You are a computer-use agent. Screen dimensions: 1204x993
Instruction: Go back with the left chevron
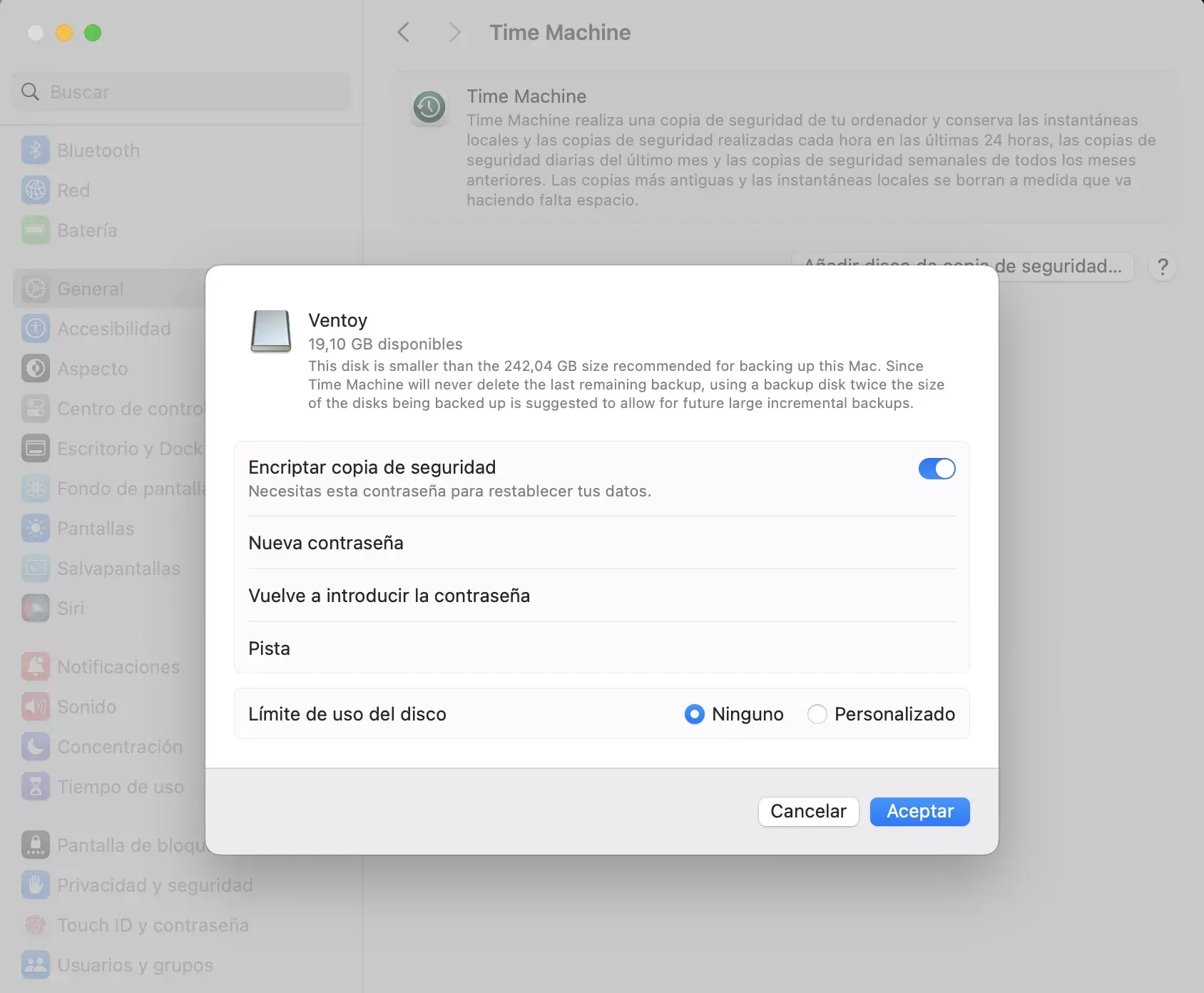(404, 32)
